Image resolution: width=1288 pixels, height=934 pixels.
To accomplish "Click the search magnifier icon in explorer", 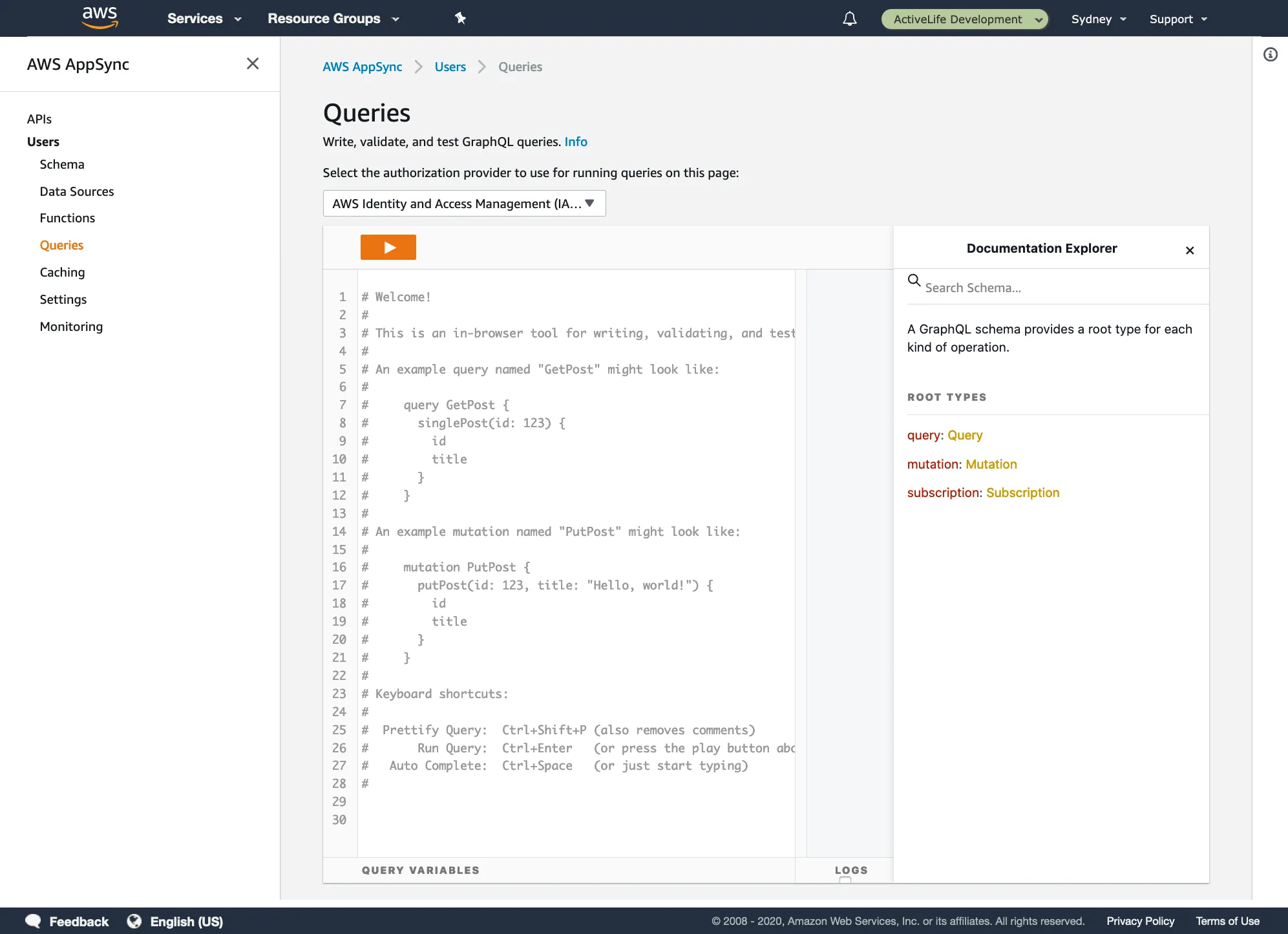I will [914, 281].
